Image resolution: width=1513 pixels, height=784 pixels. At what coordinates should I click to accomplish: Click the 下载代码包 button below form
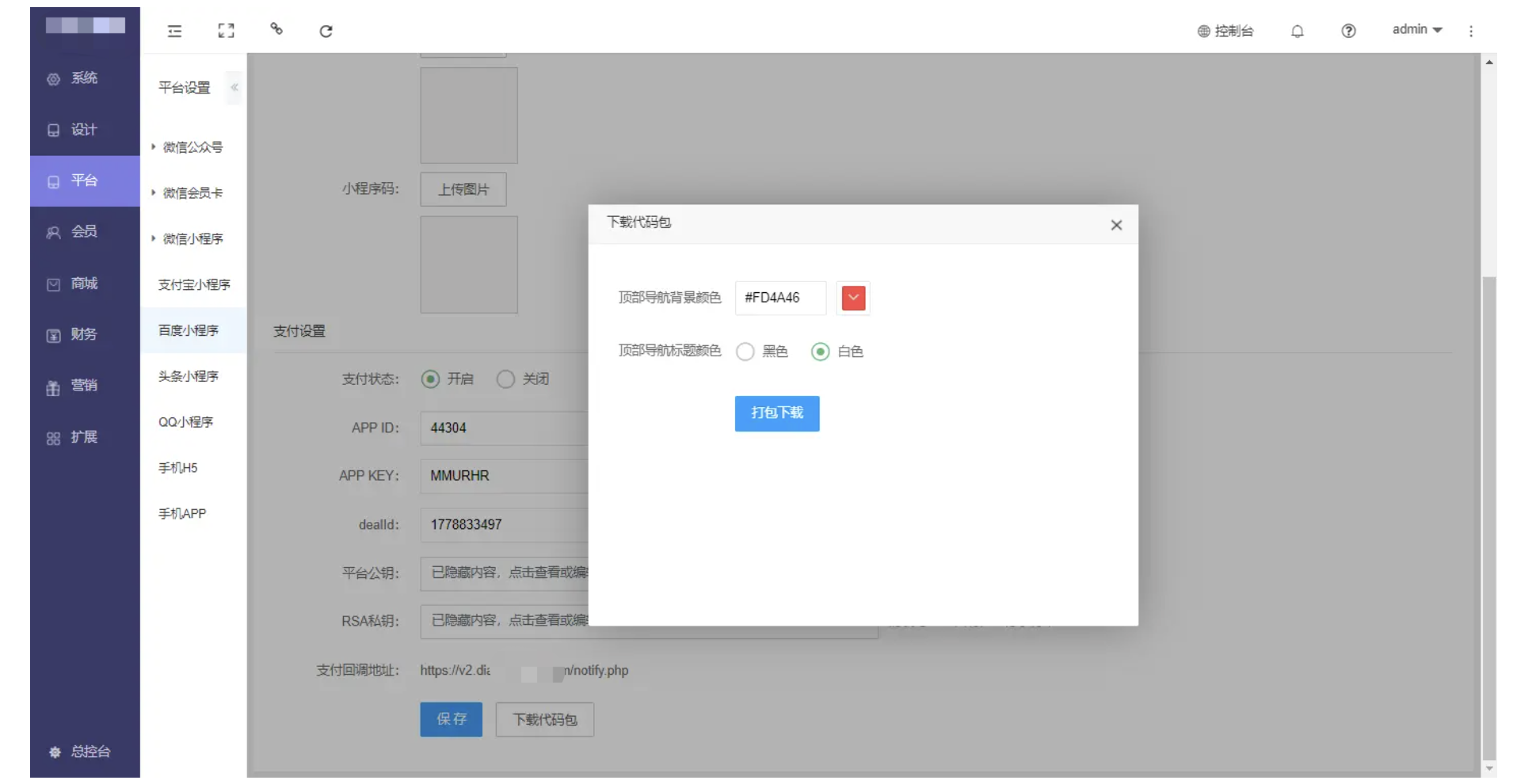(x=545, y=719)
